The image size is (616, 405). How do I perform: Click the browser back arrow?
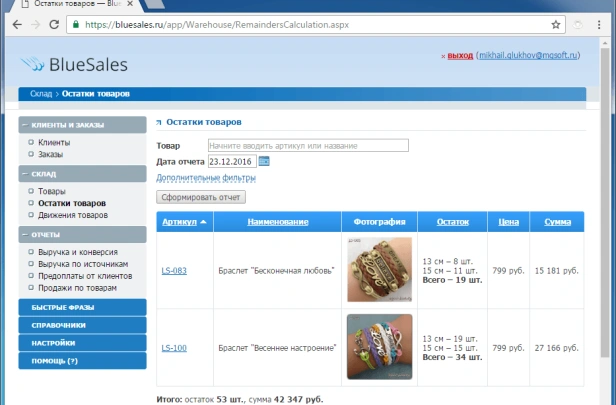14,24
